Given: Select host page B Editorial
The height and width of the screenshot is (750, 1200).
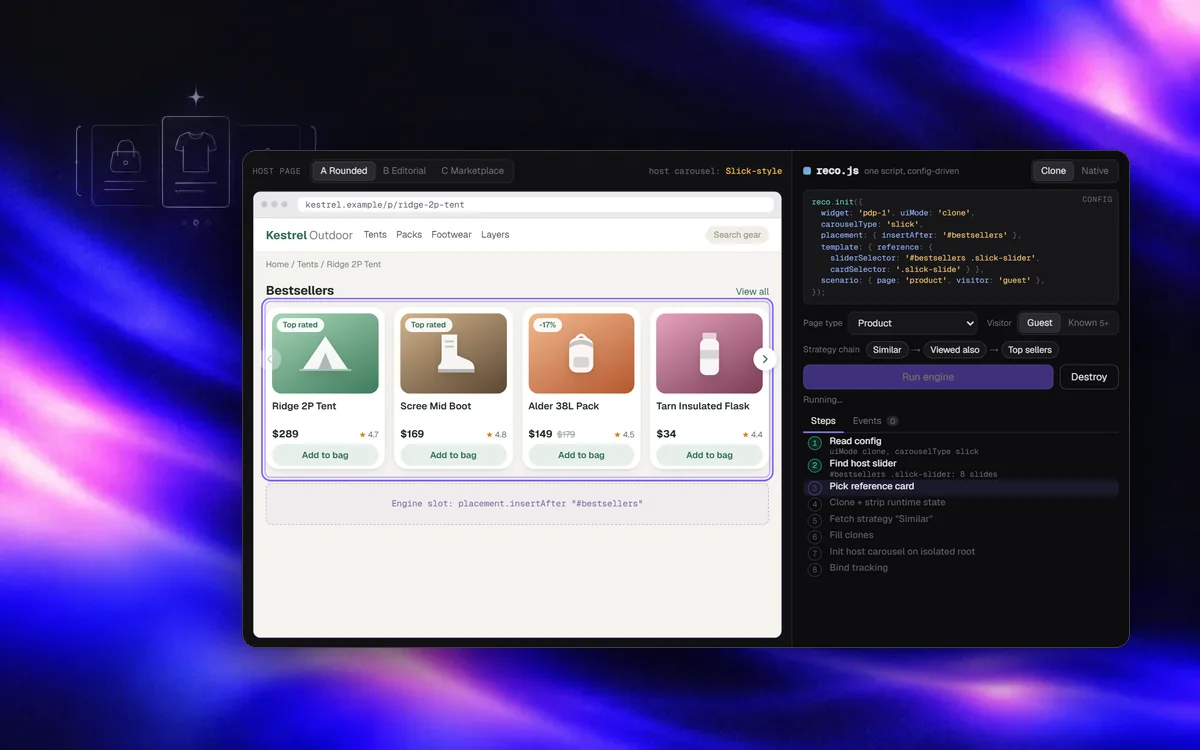Looking at the screenshot, I should pyautogui.click(x=404, y=171).
